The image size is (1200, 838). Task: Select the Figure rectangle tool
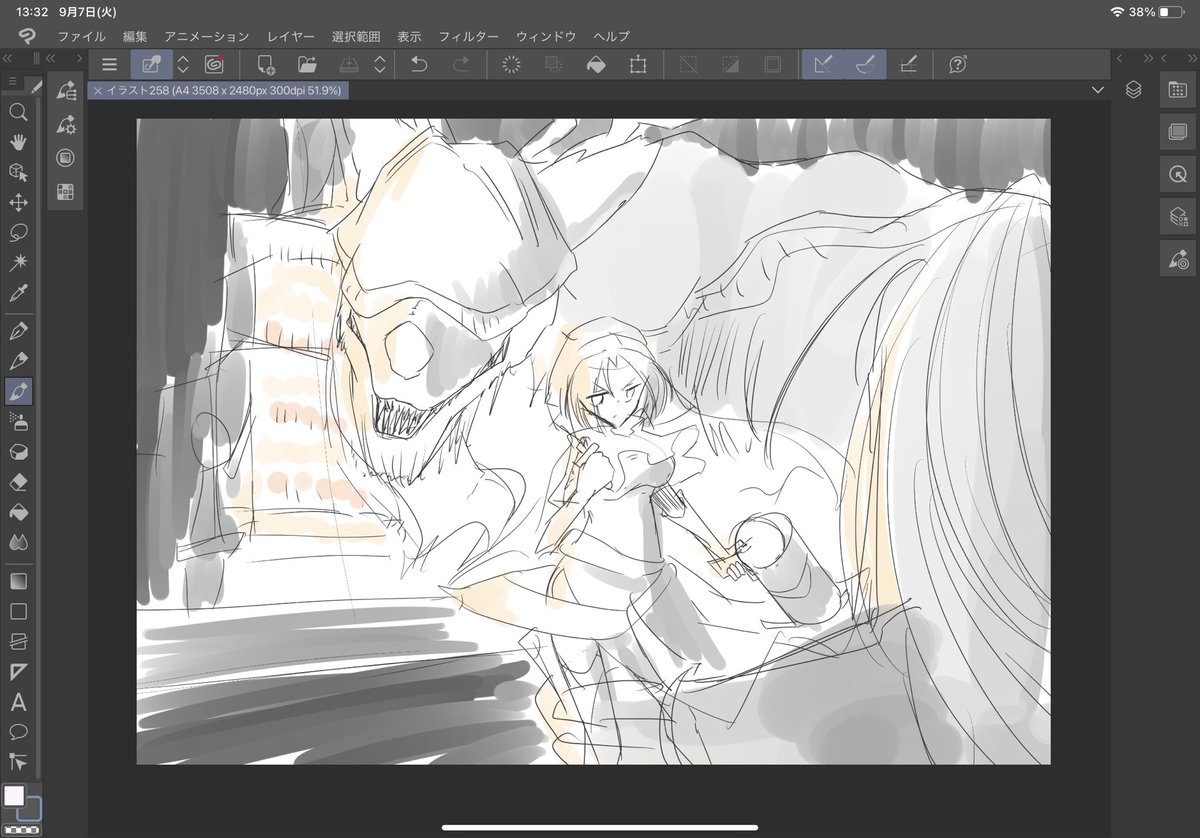click(18, 610)
